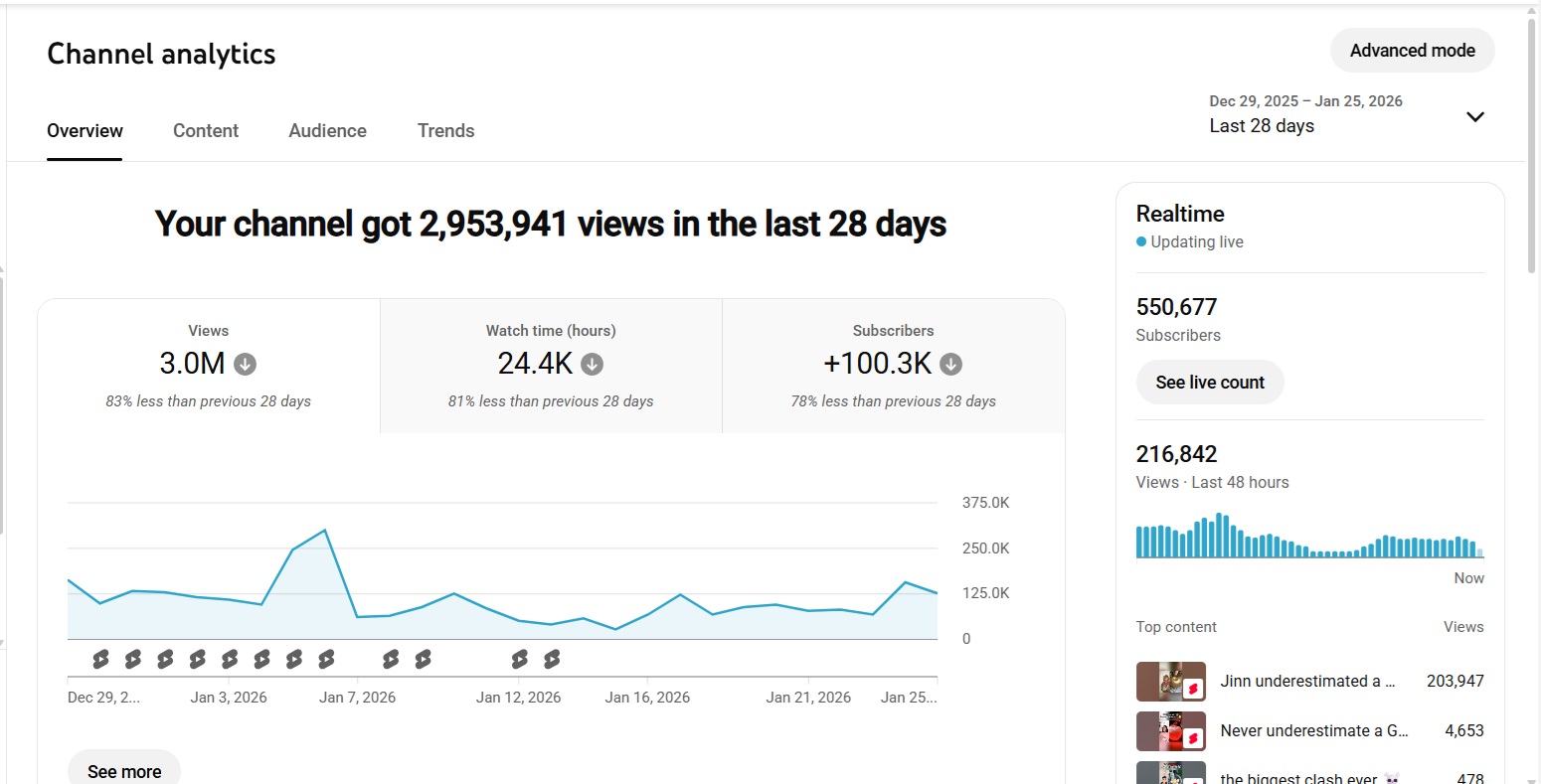
Task: Click See more below the chart
Action: (x=124, y=771)
